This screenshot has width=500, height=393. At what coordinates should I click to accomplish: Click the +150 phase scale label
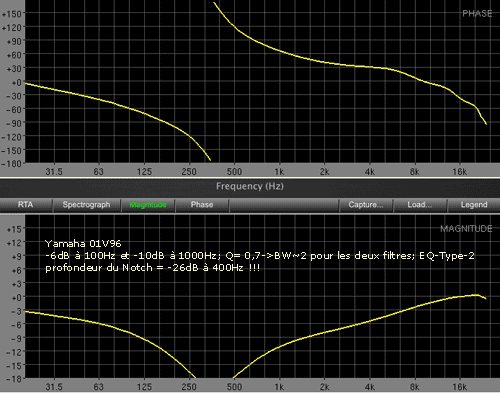click(x=12, y=14)
